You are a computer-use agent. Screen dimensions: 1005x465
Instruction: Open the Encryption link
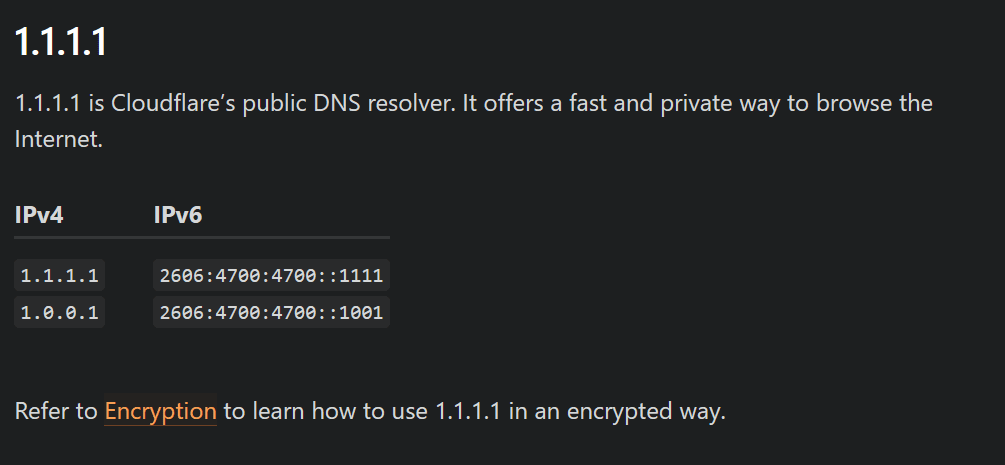point(160,410)
